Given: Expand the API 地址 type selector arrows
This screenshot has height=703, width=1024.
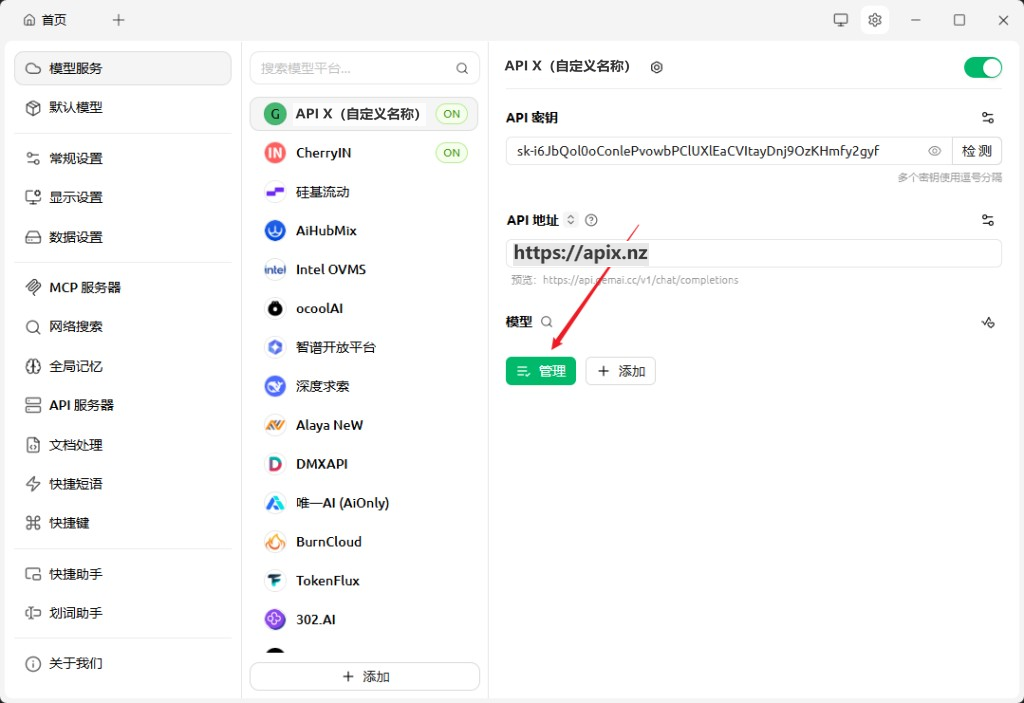Looking at the screenshot, I should coord(570,220).
